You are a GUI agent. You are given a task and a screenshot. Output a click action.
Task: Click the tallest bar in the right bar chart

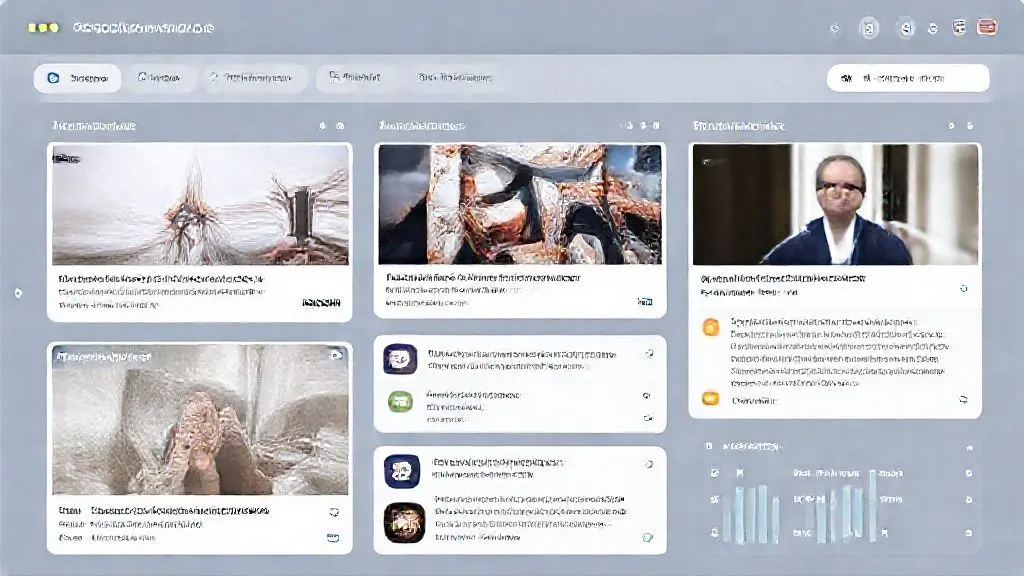(x=872, y=504)
